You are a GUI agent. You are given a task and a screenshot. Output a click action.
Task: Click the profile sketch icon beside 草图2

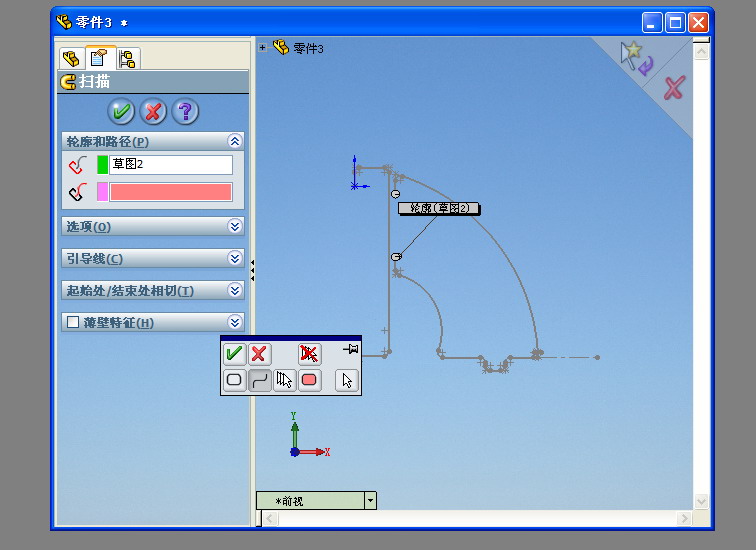coord(78,165)
